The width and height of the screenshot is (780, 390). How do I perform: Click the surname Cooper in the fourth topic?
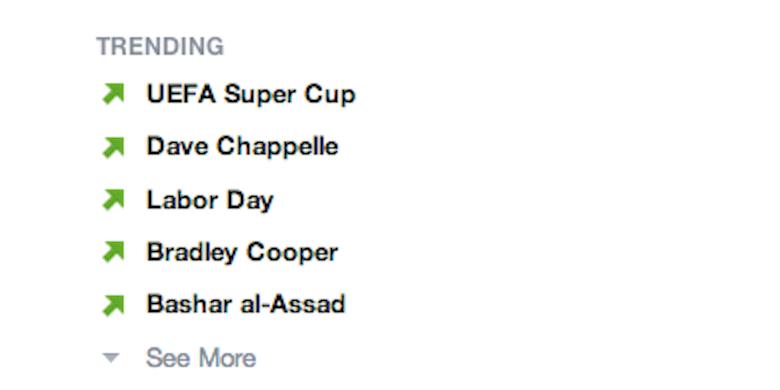[292, 253]
